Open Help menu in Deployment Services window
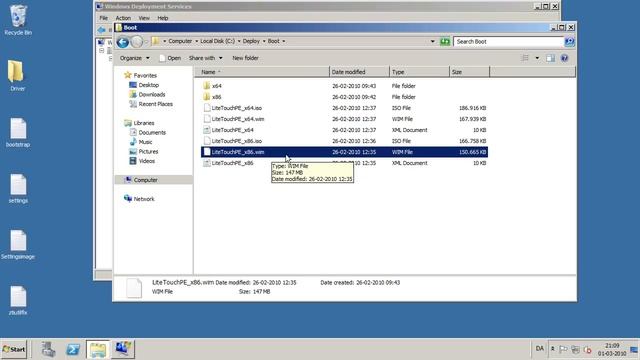 point(163,18)
